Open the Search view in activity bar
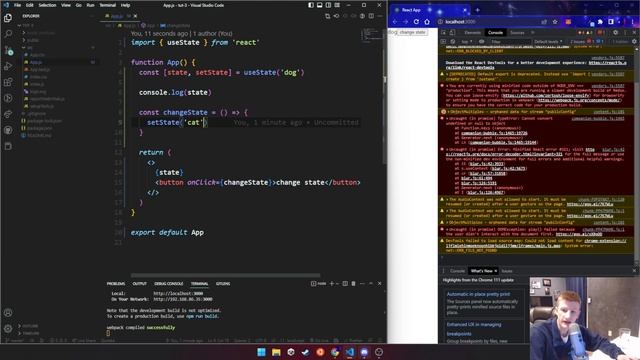 pos(8,34)
